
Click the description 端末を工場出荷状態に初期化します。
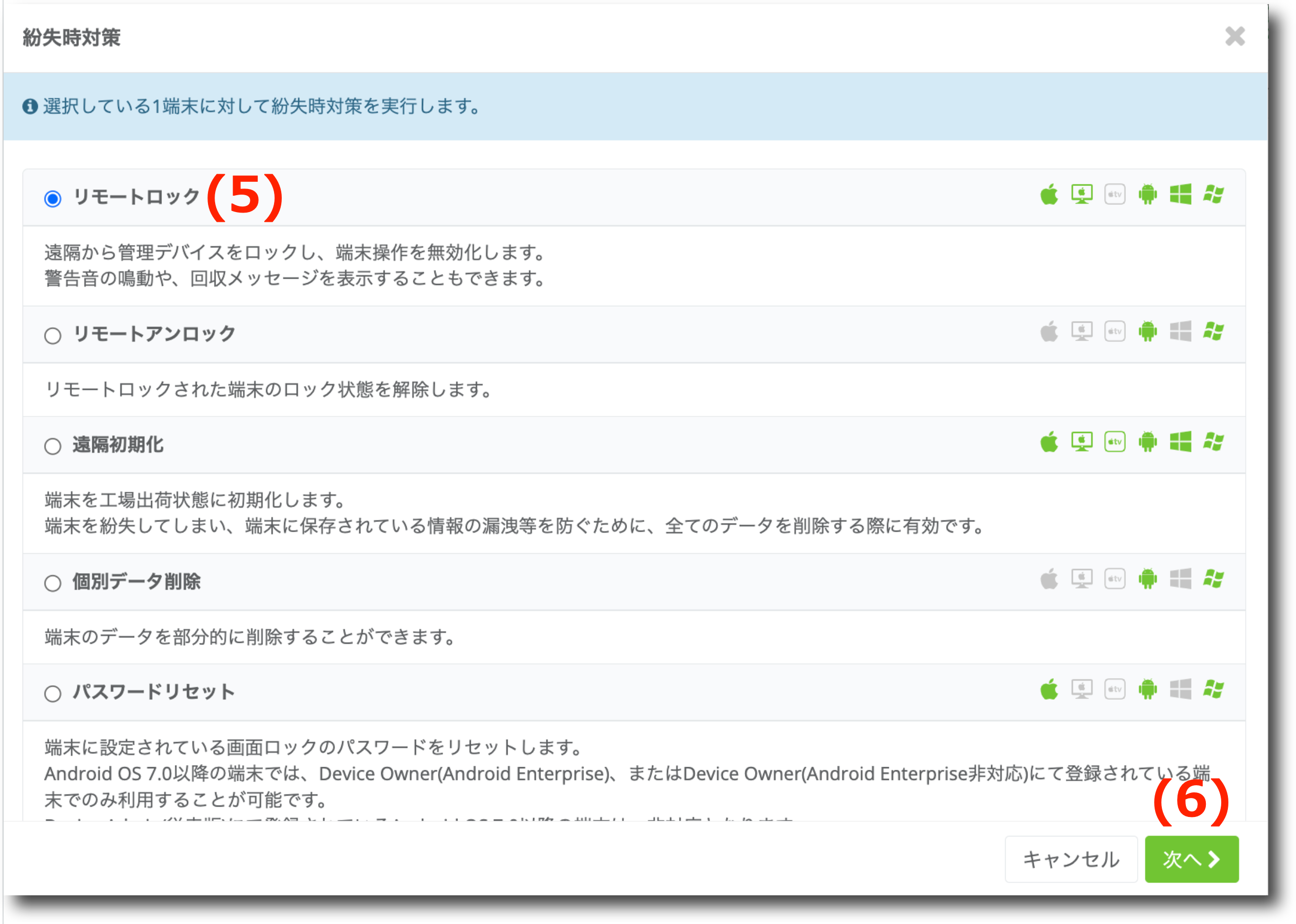click(195, 501)
